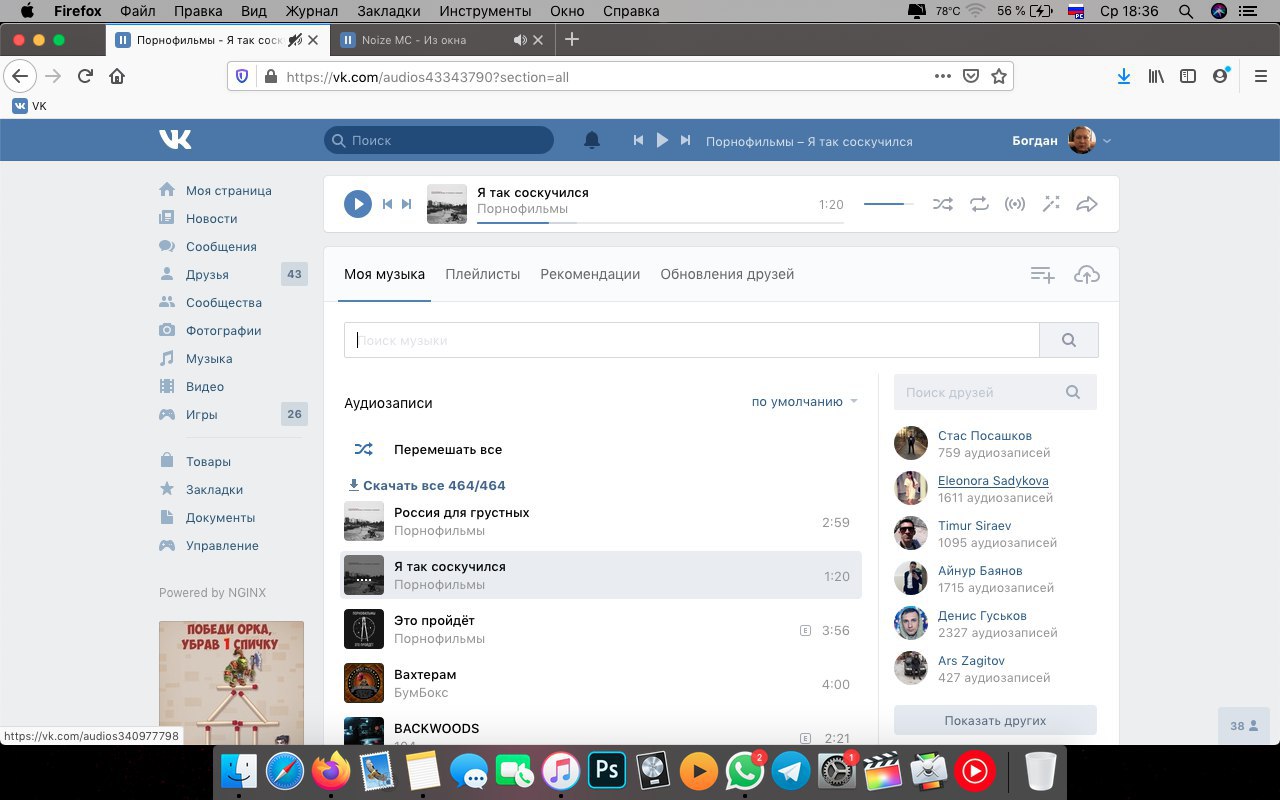Open Сообщества in the left menu

[224, 302]
